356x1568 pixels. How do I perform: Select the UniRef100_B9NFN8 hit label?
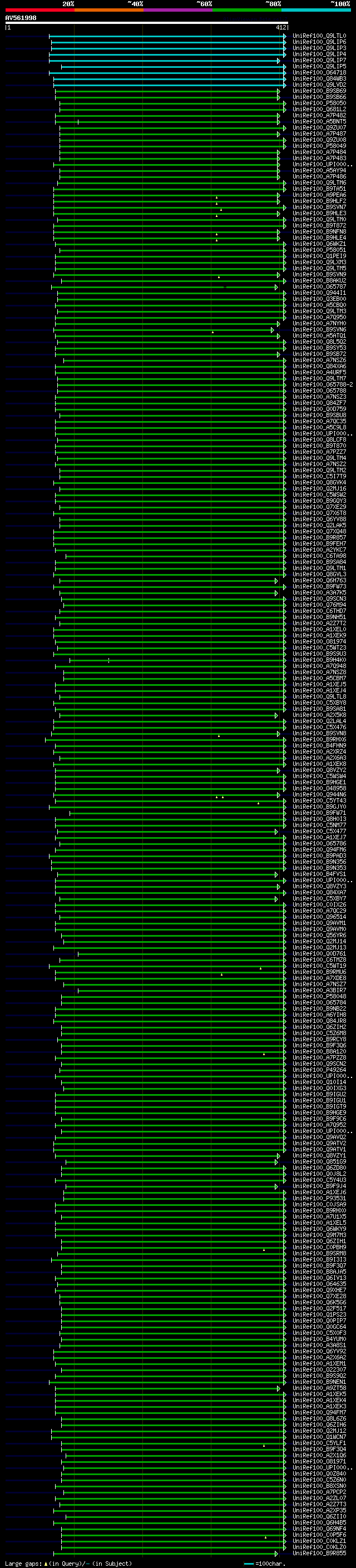pos(319,231)
